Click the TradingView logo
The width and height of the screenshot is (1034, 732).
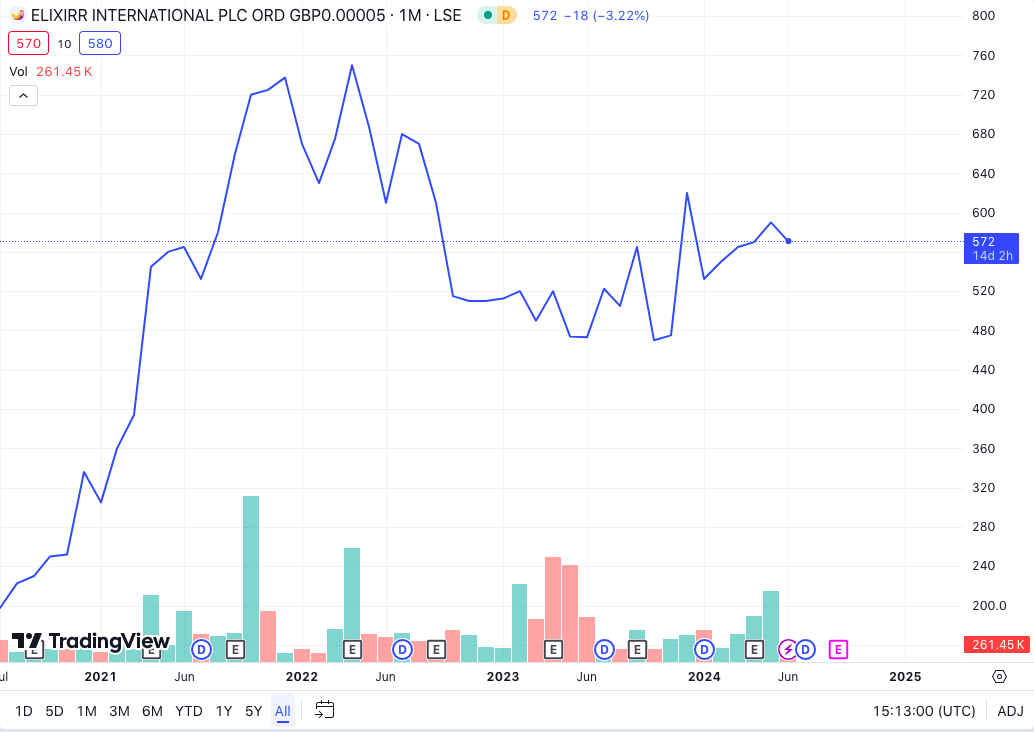pos(91,642)
